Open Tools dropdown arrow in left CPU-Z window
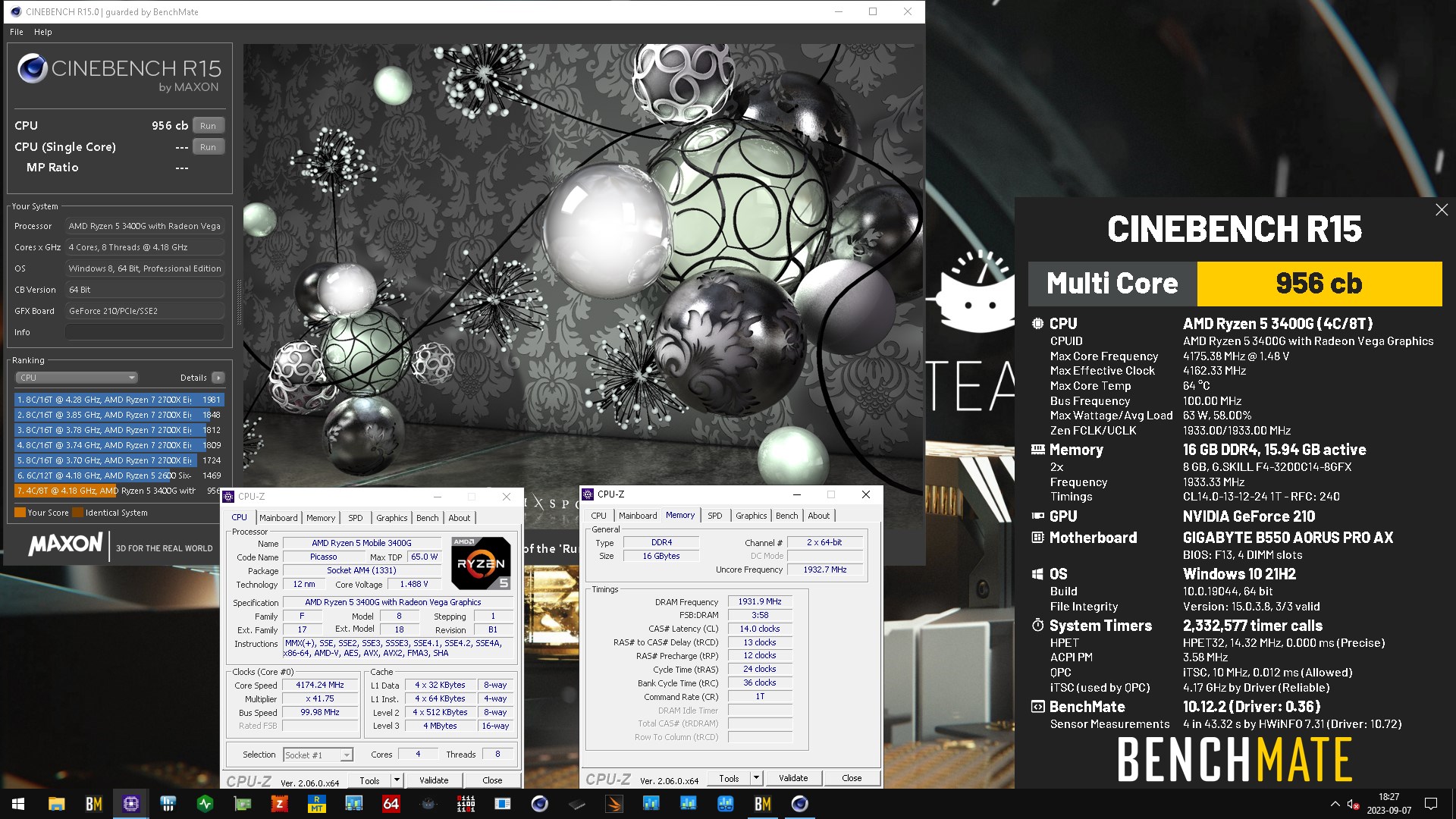Viewport: 1456px width, 819px height. pos(396,780)
